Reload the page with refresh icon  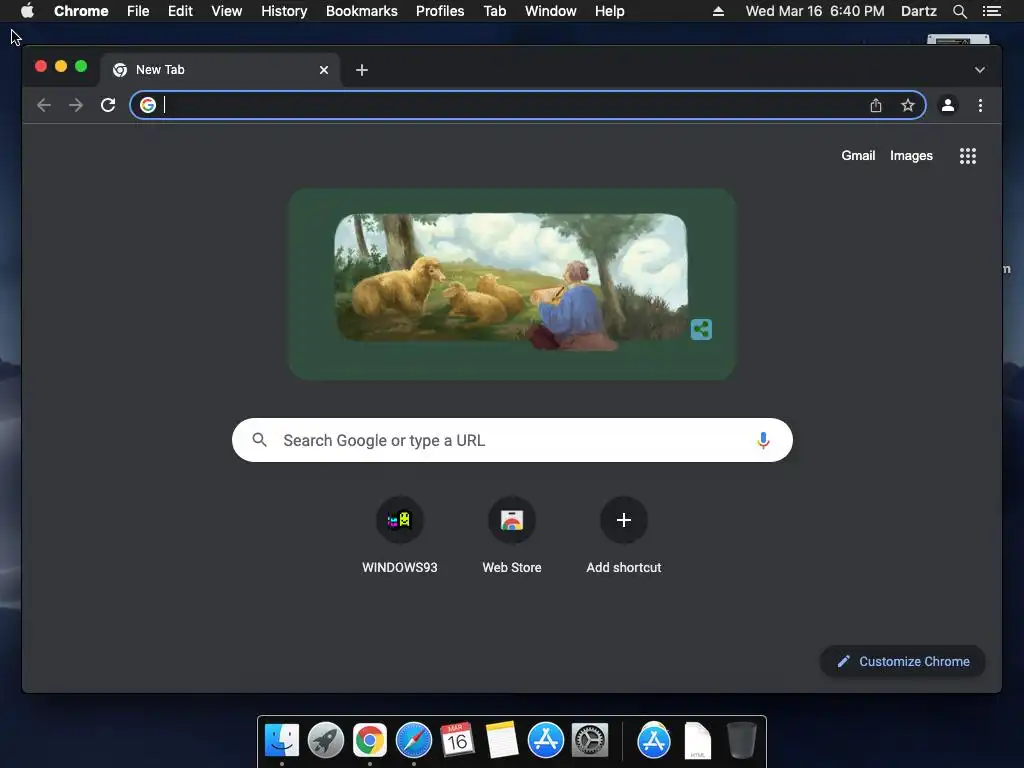[x=108, y=105]
